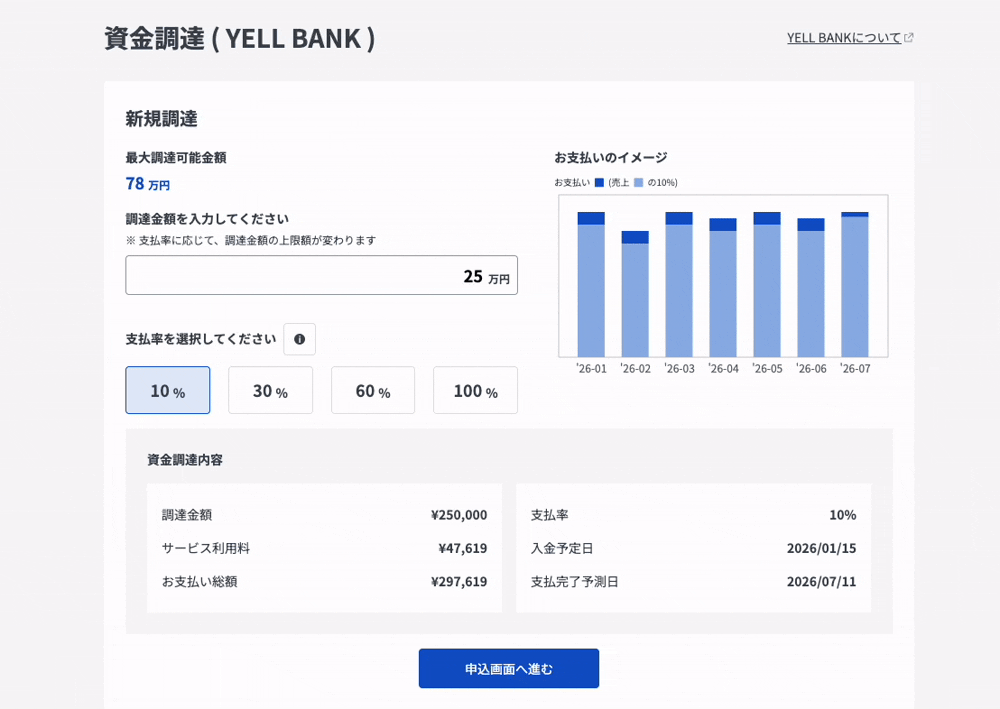Screen dimensions: 1000x709
Task: Click the external link icon beside YELL BANKについて
Action: [909, 38]
